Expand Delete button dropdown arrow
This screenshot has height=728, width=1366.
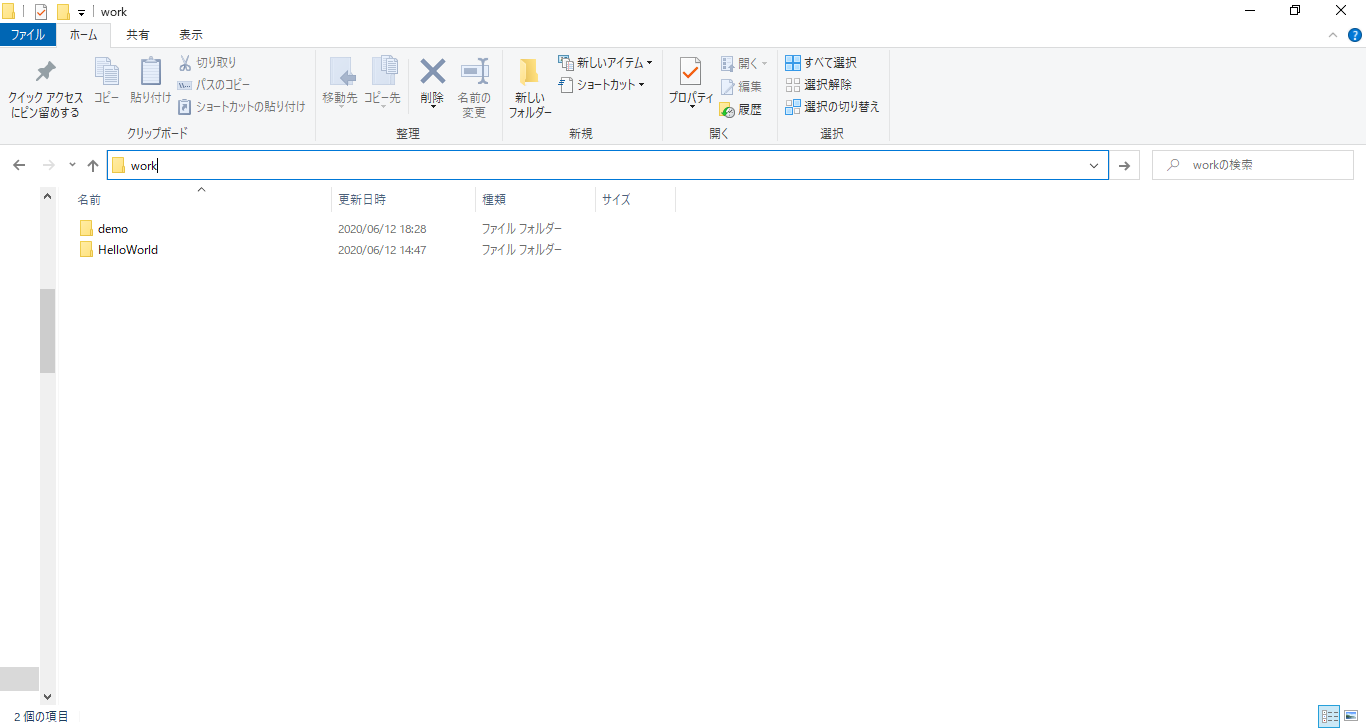click(432, 106)
